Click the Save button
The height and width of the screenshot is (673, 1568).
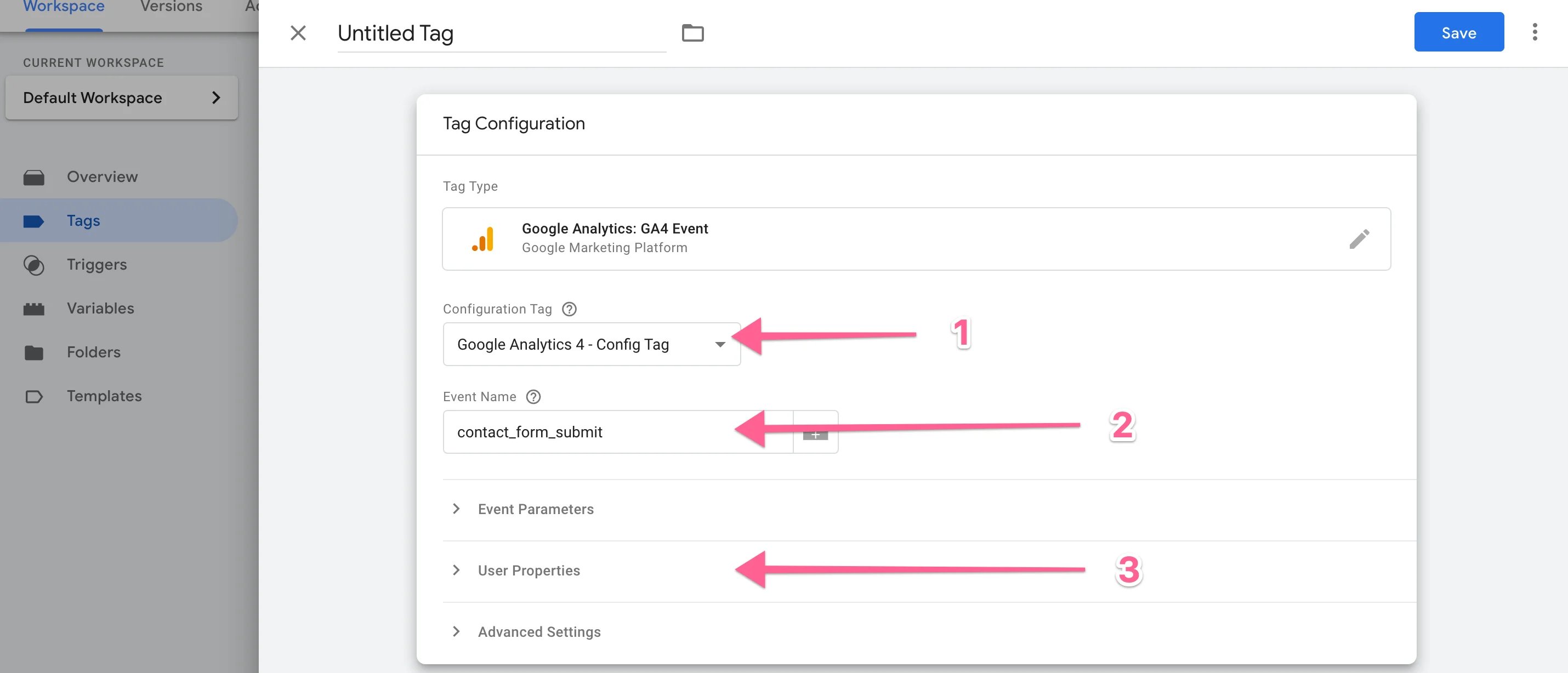(1458, 32)
